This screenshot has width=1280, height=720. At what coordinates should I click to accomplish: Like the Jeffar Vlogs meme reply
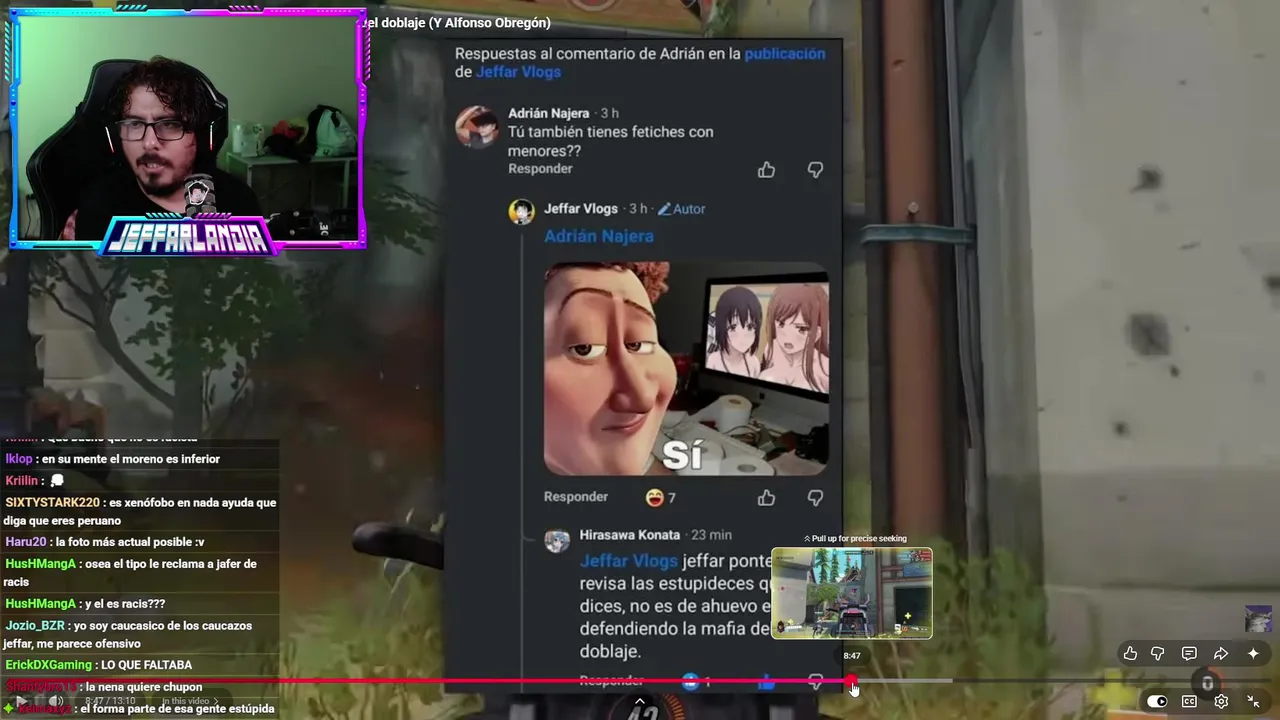(766, 497)
